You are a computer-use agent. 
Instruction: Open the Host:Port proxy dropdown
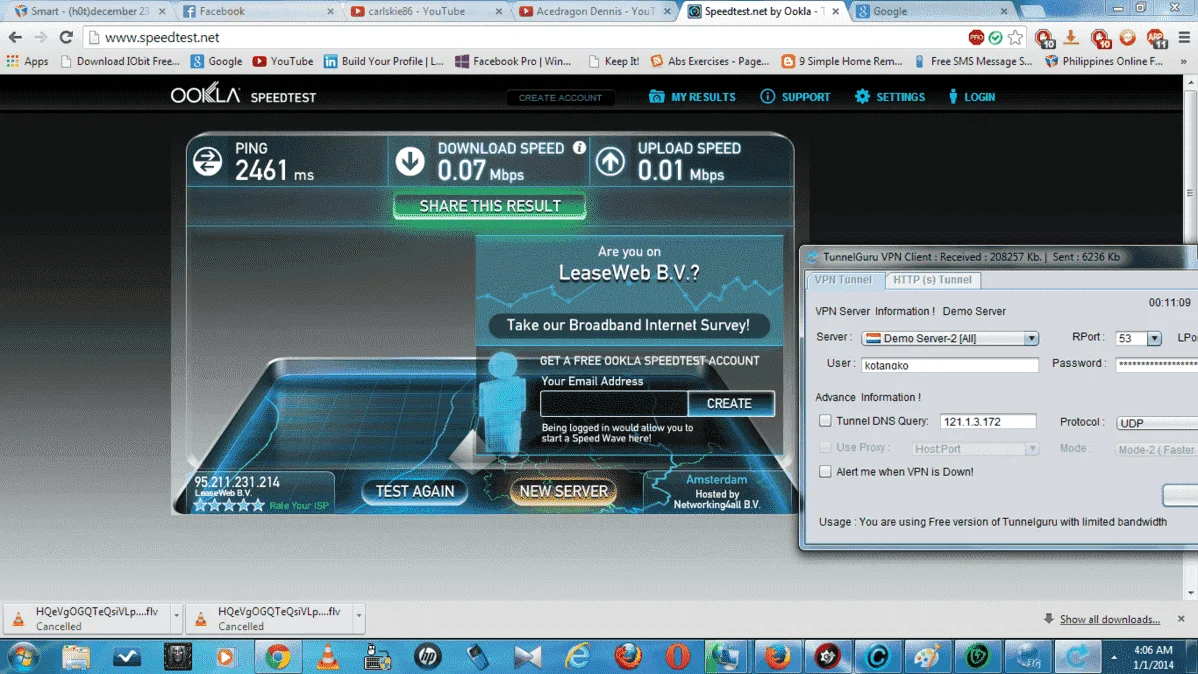(1032, 449)
